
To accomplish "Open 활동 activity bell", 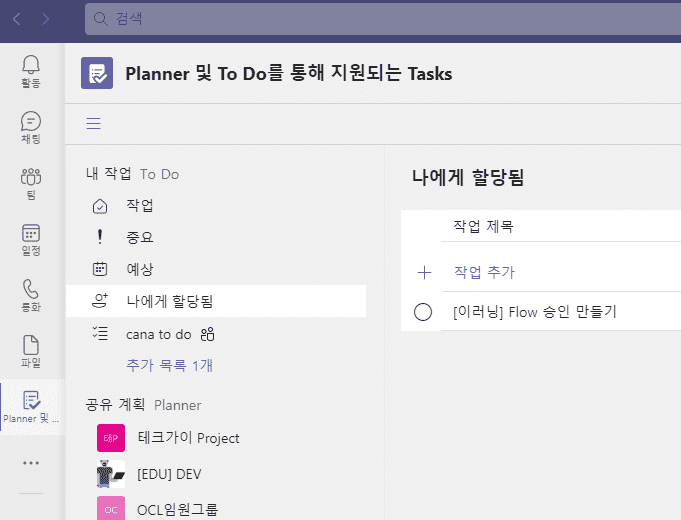I will click(x=31, y=71).
